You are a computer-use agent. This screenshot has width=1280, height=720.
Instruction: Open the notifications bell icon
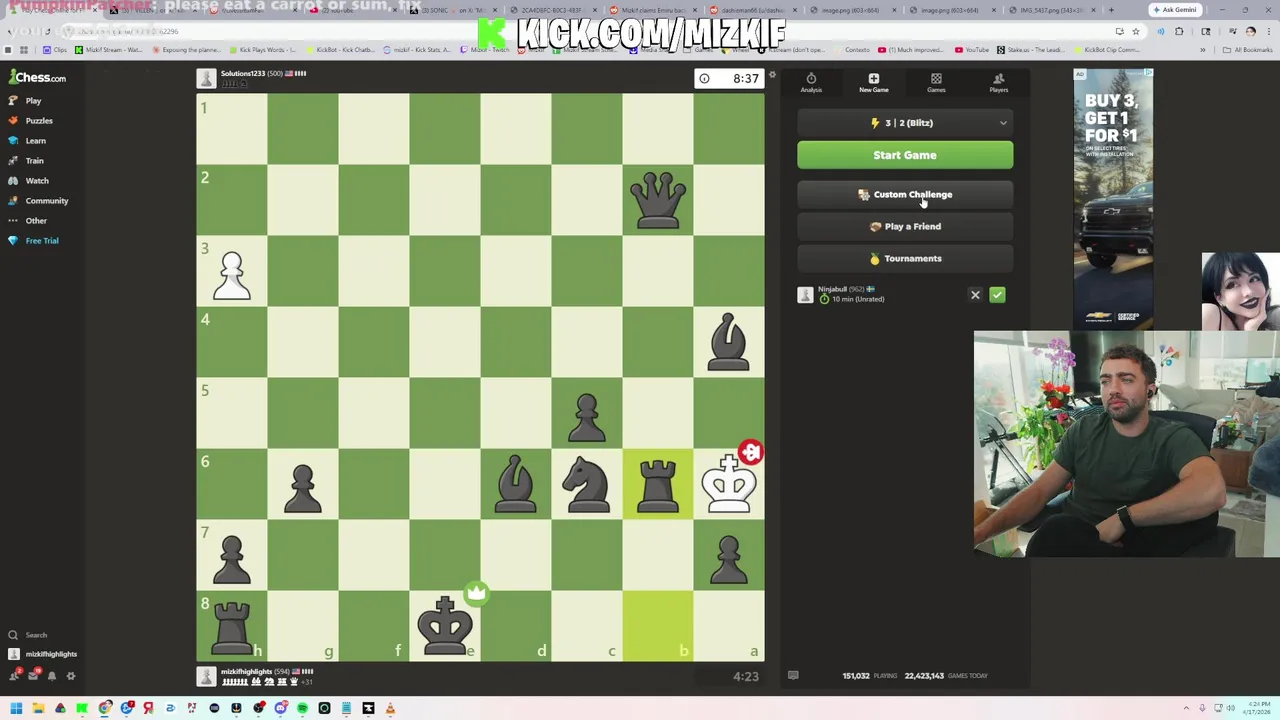point(52,676)
